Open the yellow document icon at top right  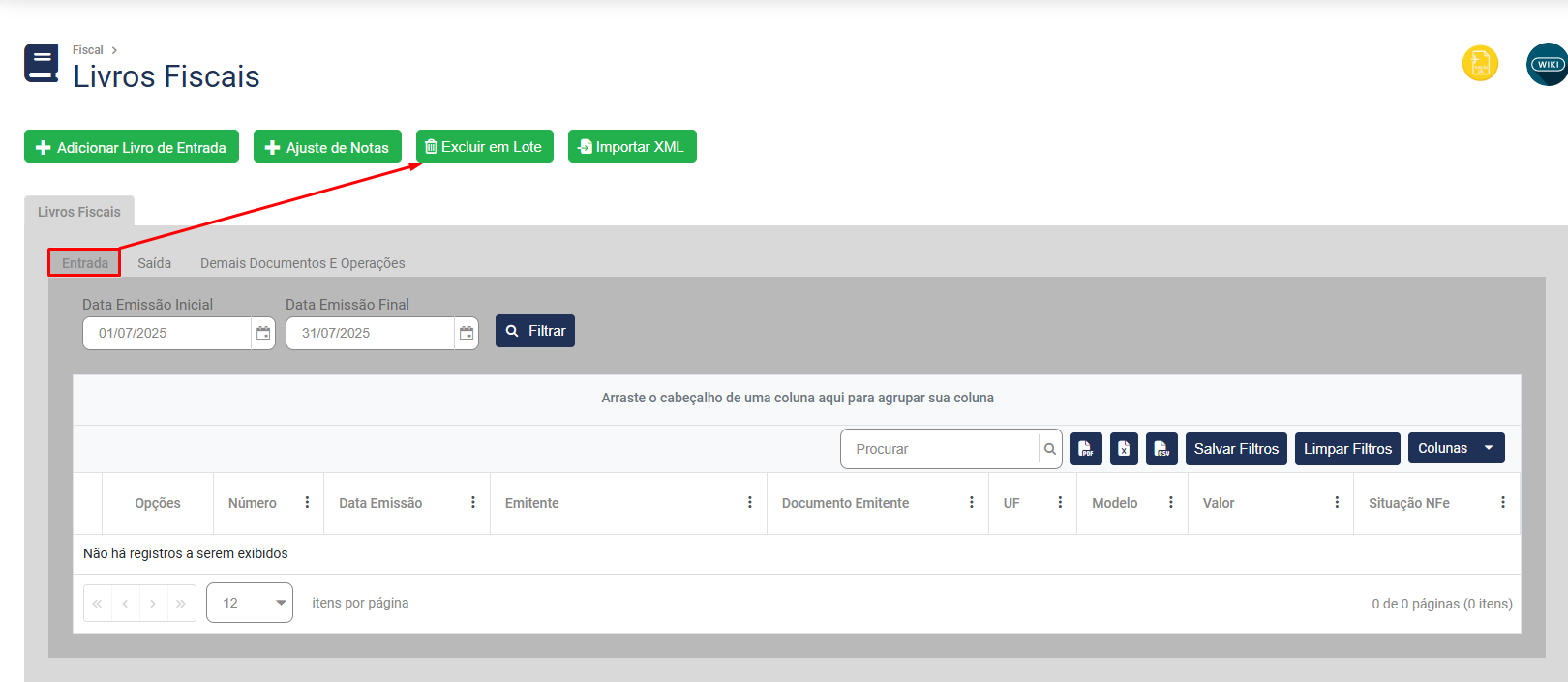point(1480,64)
